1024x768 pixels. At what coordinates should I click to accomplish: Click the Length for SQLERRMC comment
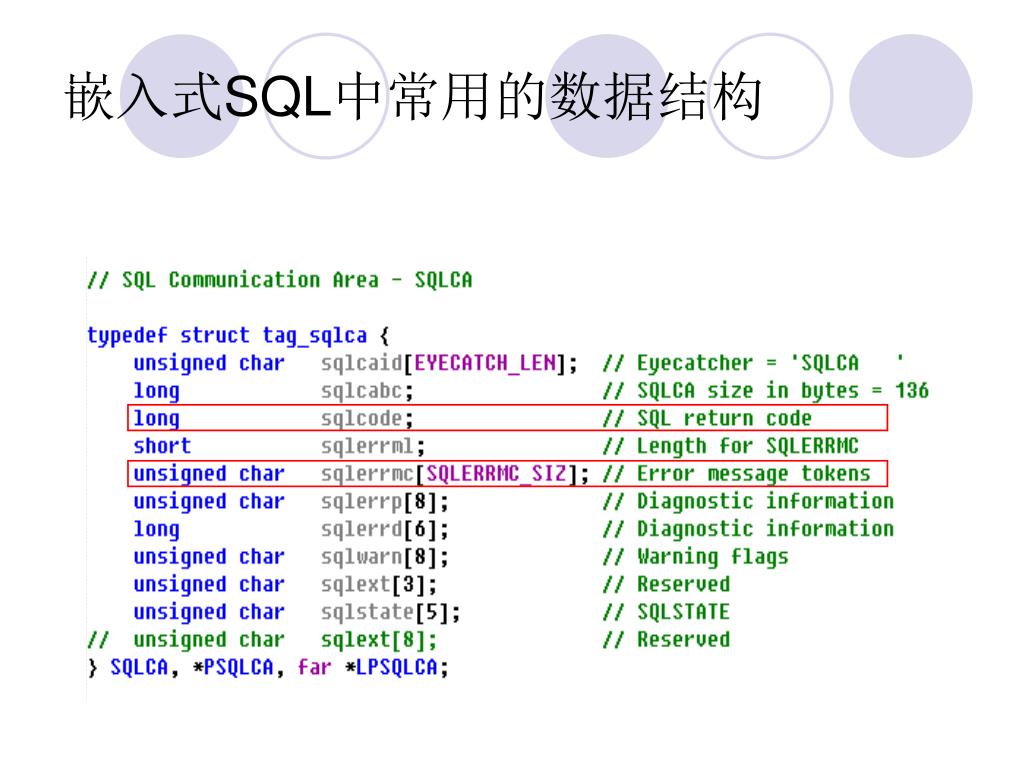click(731, 446)
